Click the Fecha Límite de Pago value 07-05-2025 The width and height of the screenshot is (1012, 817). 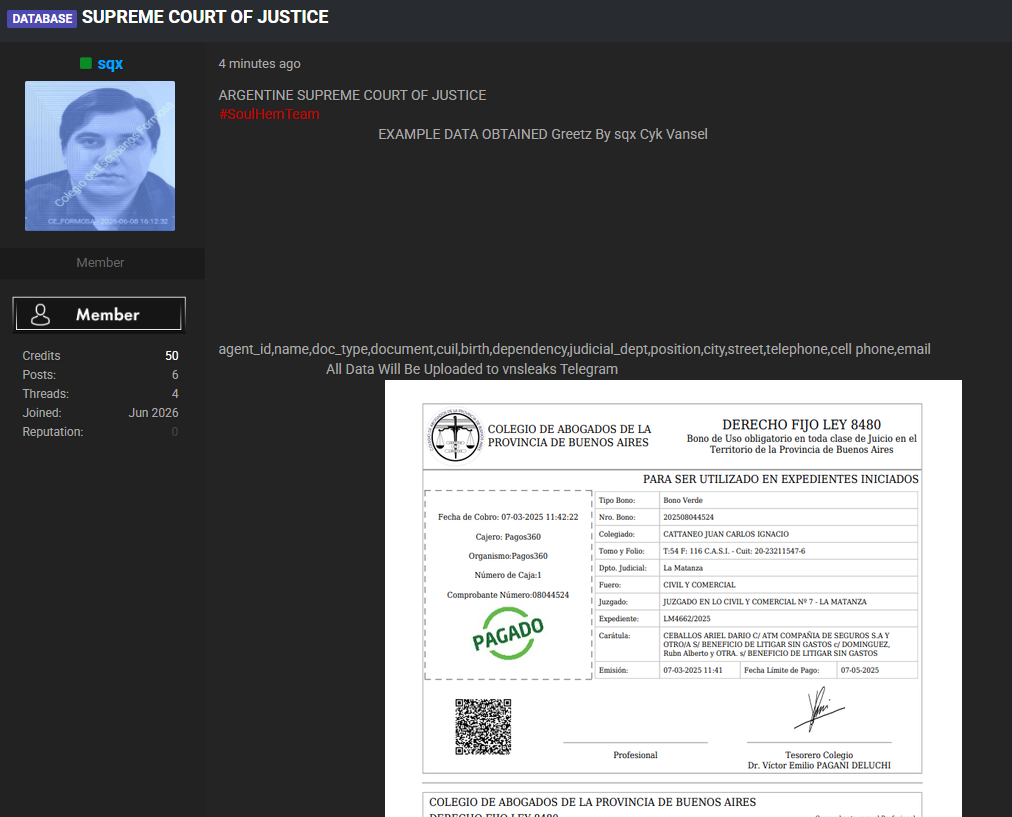(860, 670)
